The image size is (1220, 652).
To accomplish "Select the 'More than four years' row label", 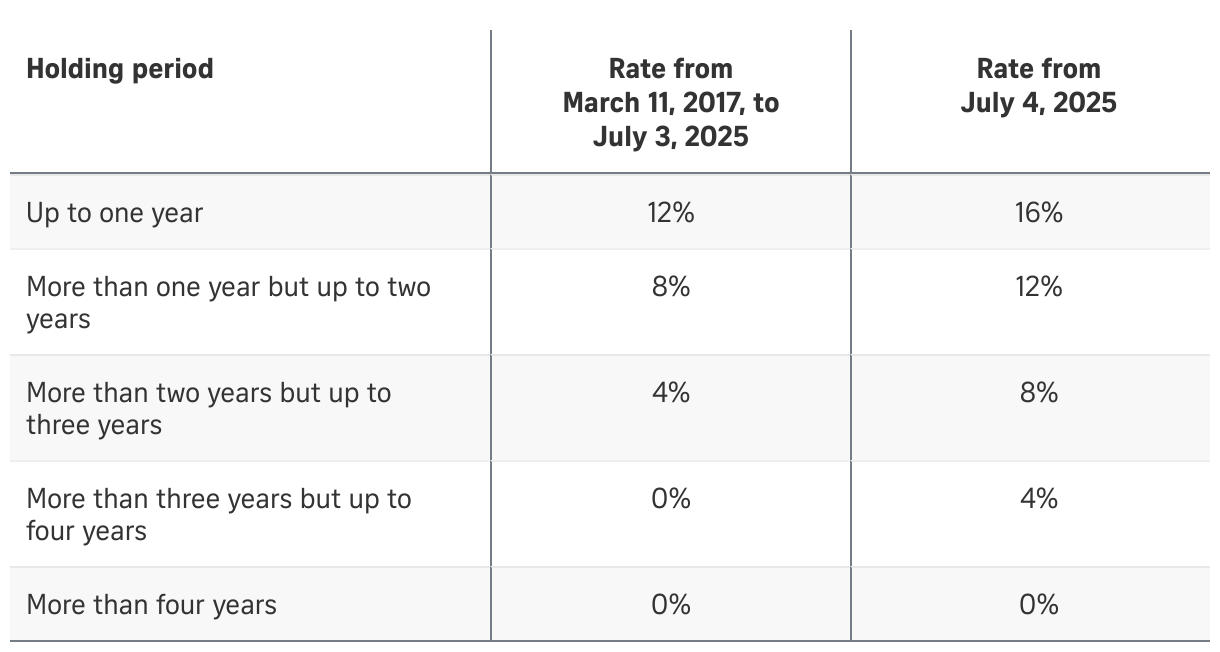I will (152, 605).
